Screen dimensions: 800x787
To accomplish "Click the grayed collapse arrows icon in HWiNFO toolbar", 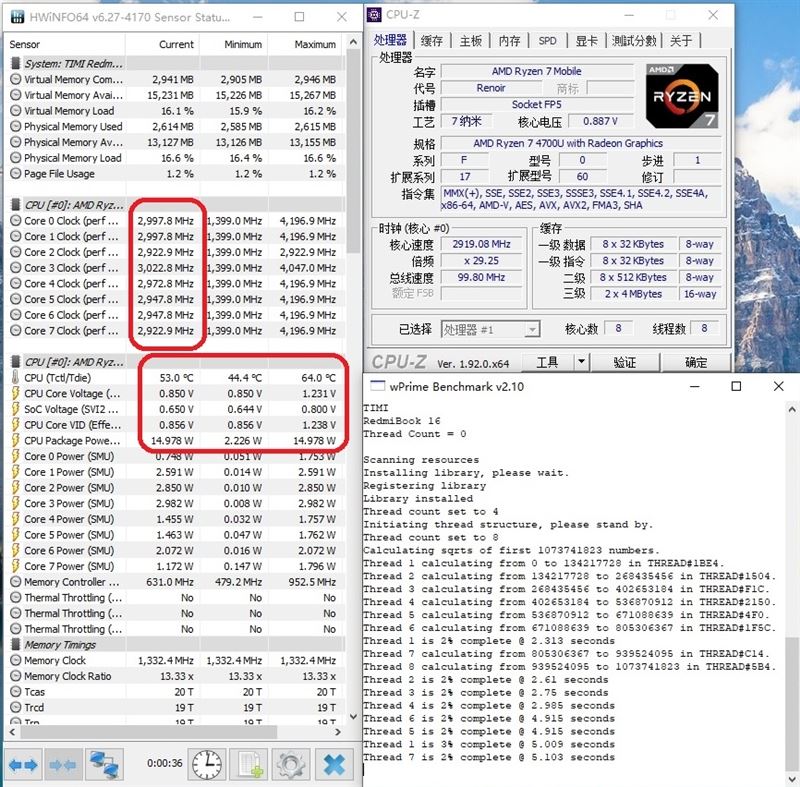I will pos(63,765).
